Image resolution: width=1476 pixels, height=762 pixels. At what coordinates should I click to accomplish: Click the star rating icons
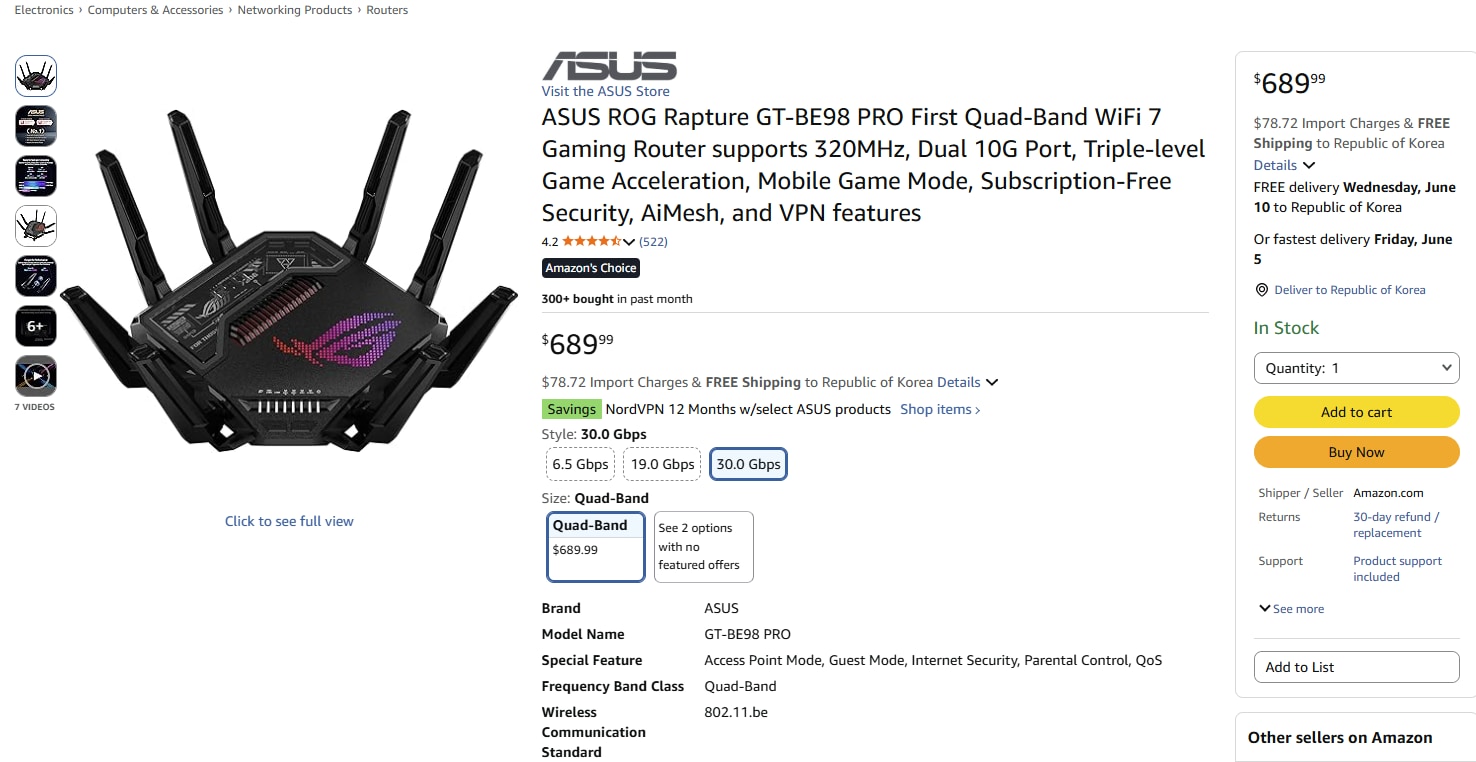(592, 241)
